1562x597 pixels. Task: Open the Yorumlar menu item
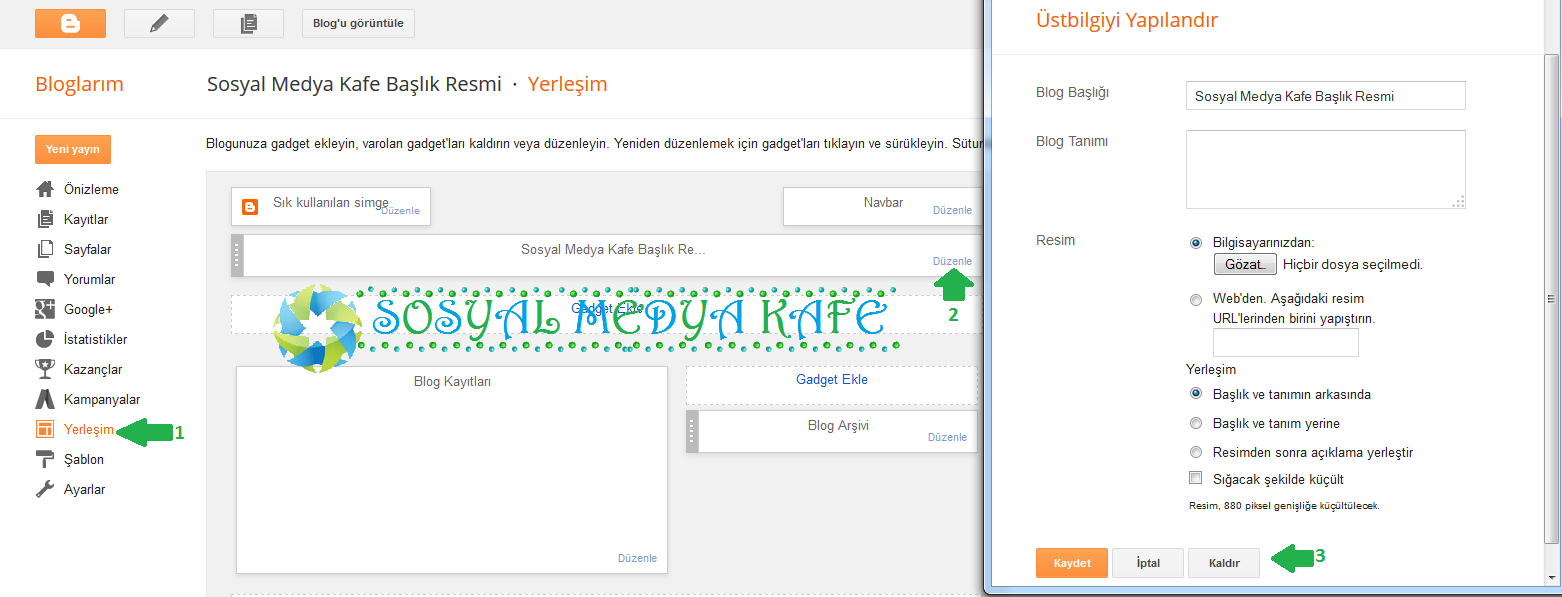(90, 279)
